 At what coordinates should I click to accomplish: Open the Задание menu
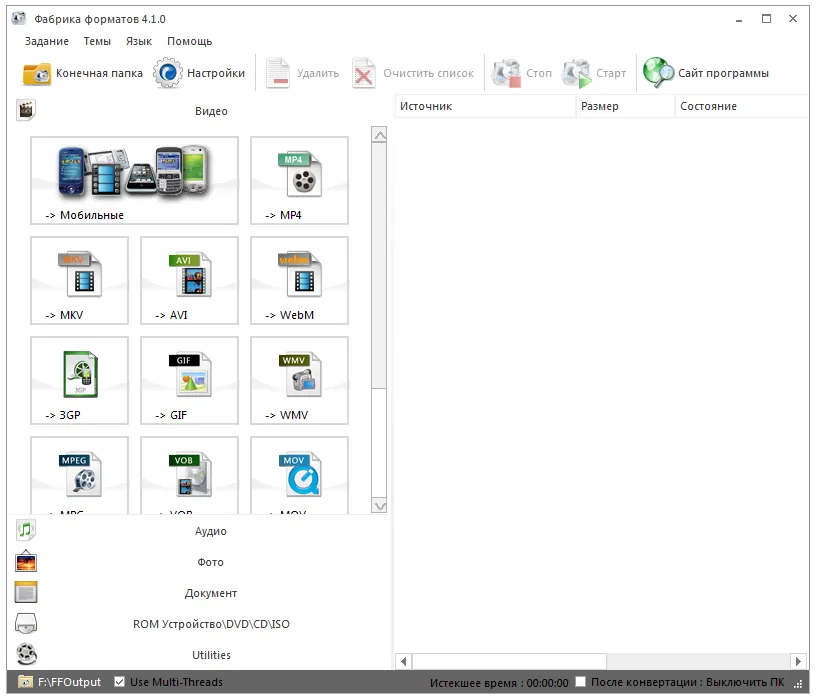coord(47,41)
